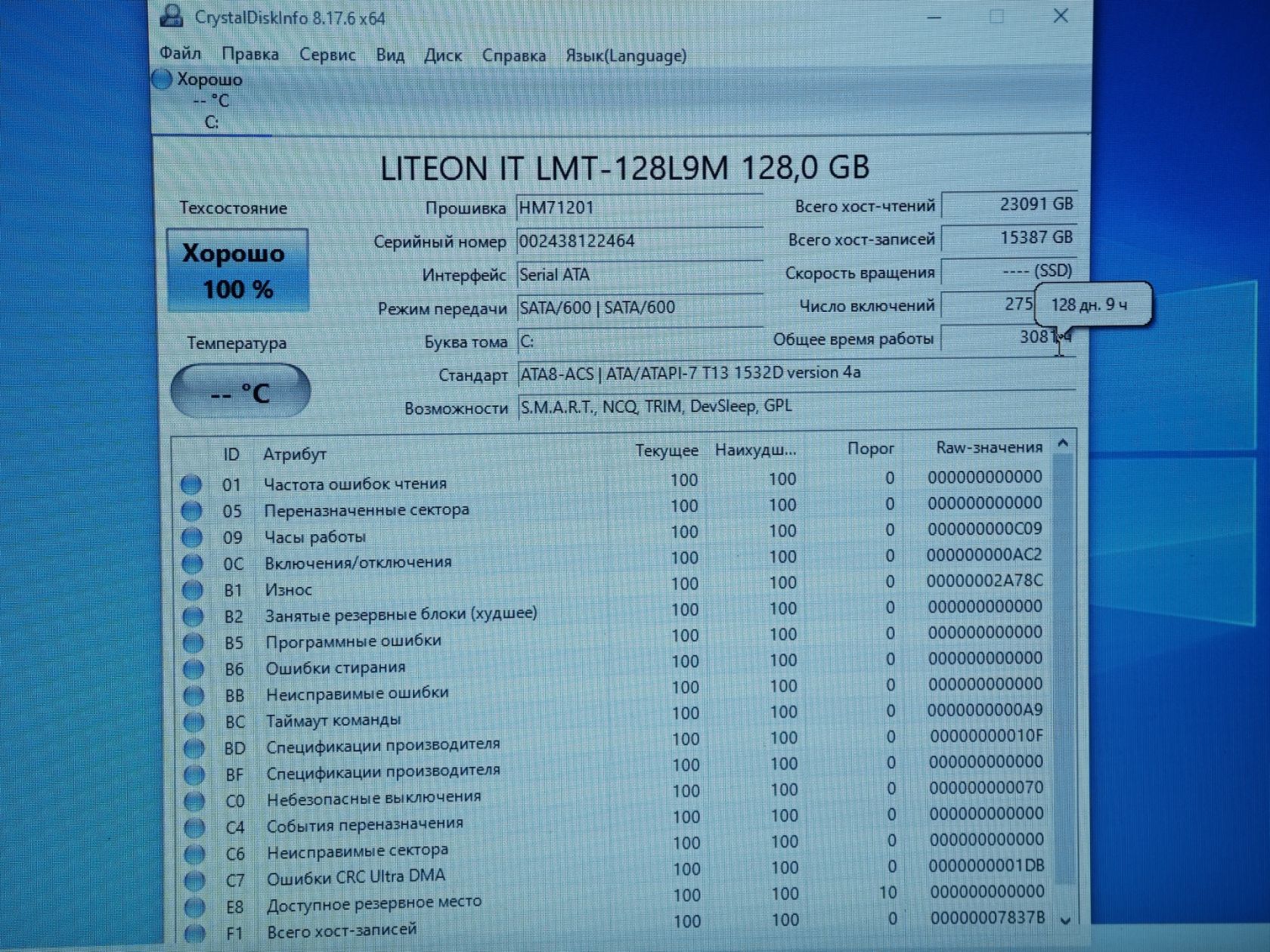
Task: Select raw value 00000002A78C
Action: click(985, 580)
